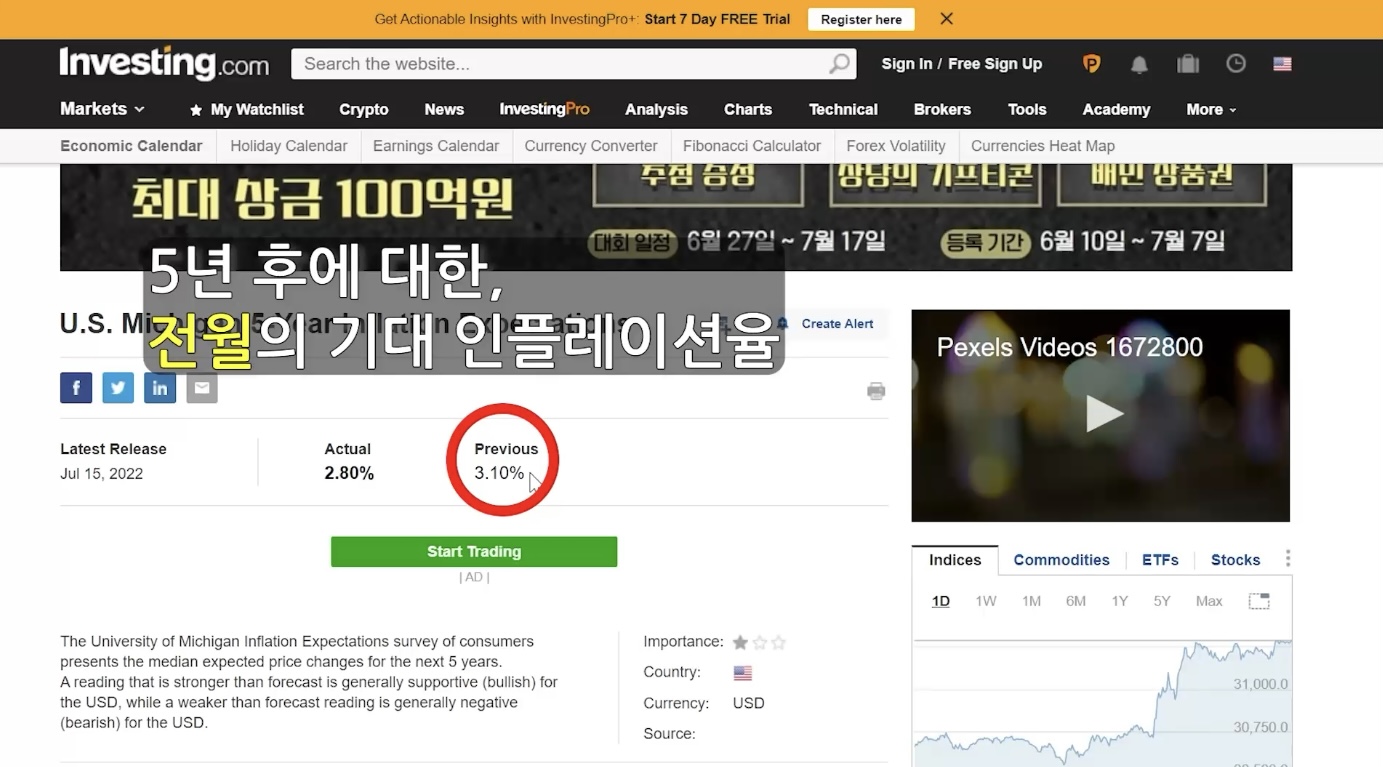Open My Watchlist with star icon
Screen dimensions: 1383x767
(x=246, y=109)
